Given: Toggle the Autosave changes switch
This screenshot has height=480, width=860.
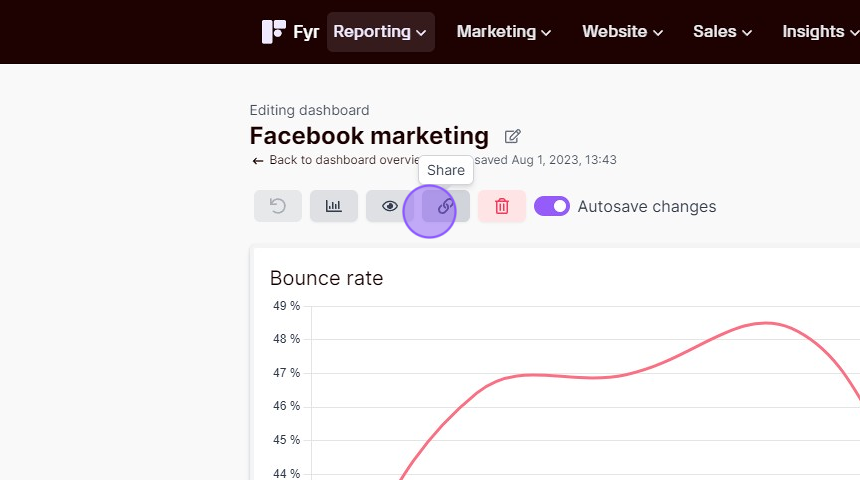Looking at the screenshot, I should point(552,206).
